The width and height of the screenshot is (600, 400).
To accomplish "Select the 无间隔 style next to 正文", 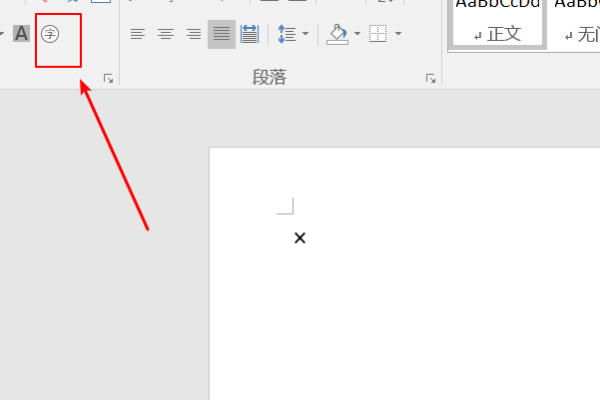I will coord(575,23).
